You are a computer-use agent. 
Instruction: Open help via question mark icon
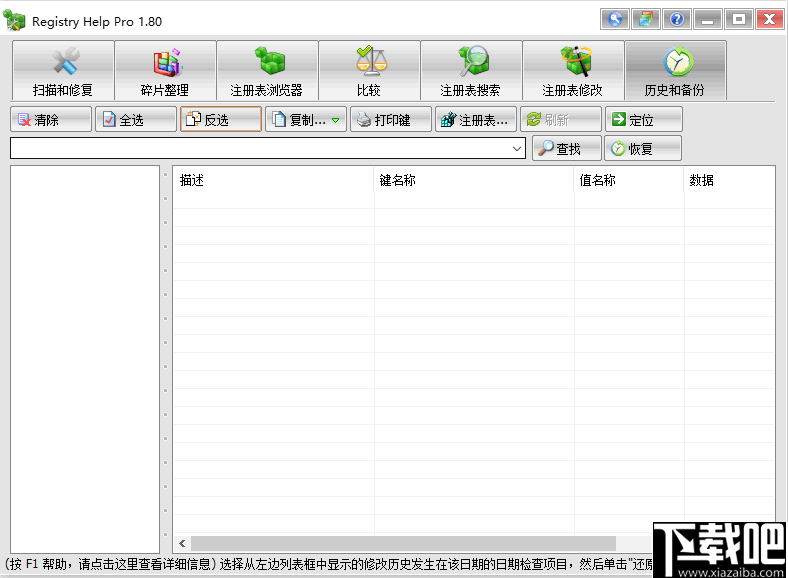pos(677,20)
